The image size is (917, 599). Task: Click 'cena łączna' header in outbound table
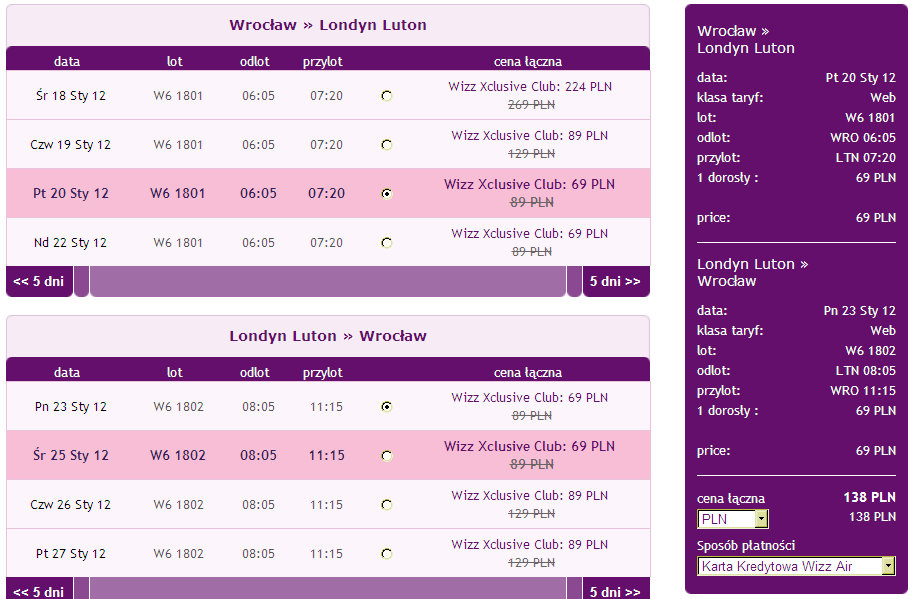(528, 61)
